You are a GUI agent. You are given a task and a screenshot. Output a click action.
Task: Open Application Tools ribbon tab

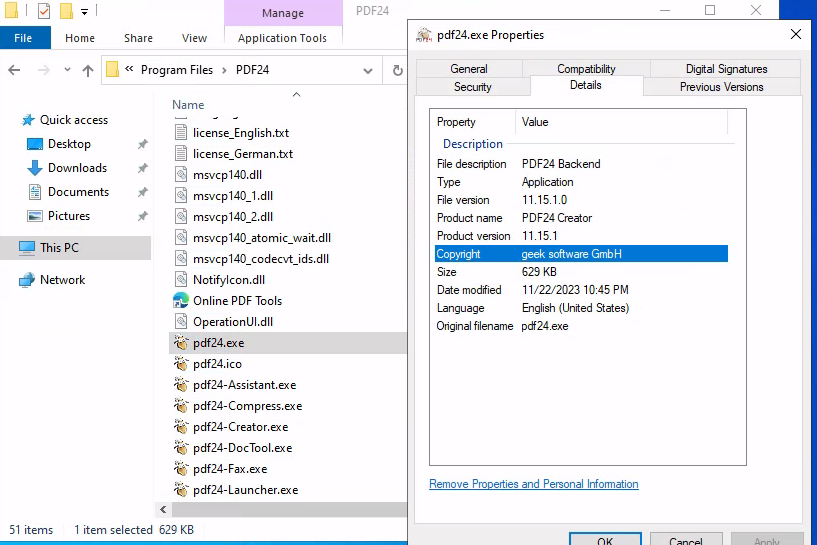click(x=282, y=38)
